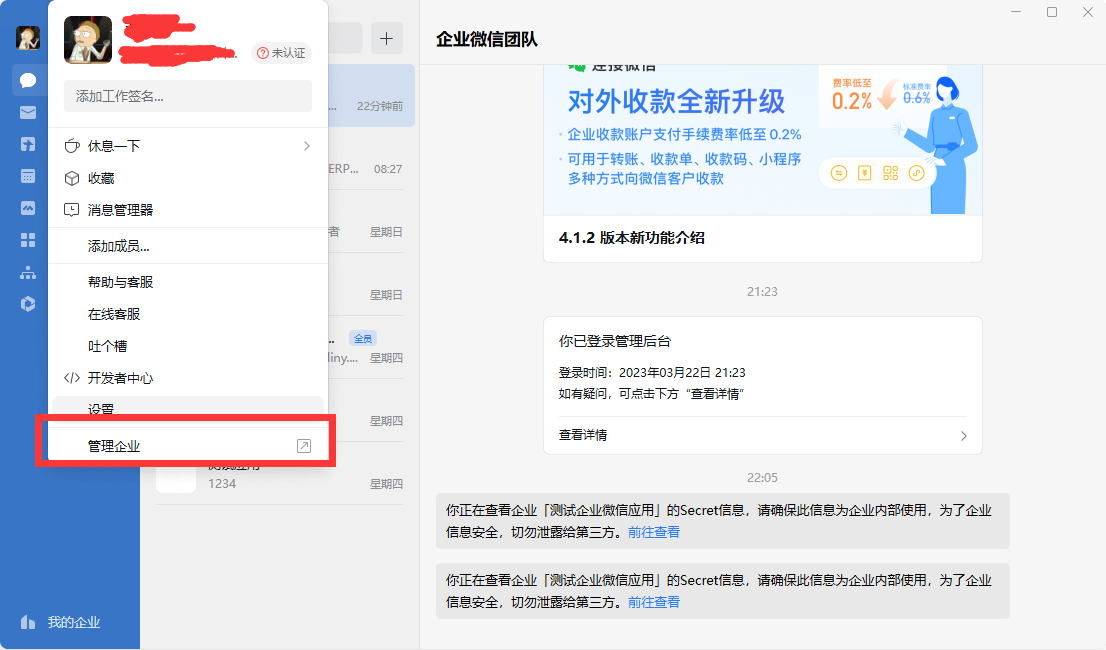Click the 你已登录管理后台 card title

614,341
